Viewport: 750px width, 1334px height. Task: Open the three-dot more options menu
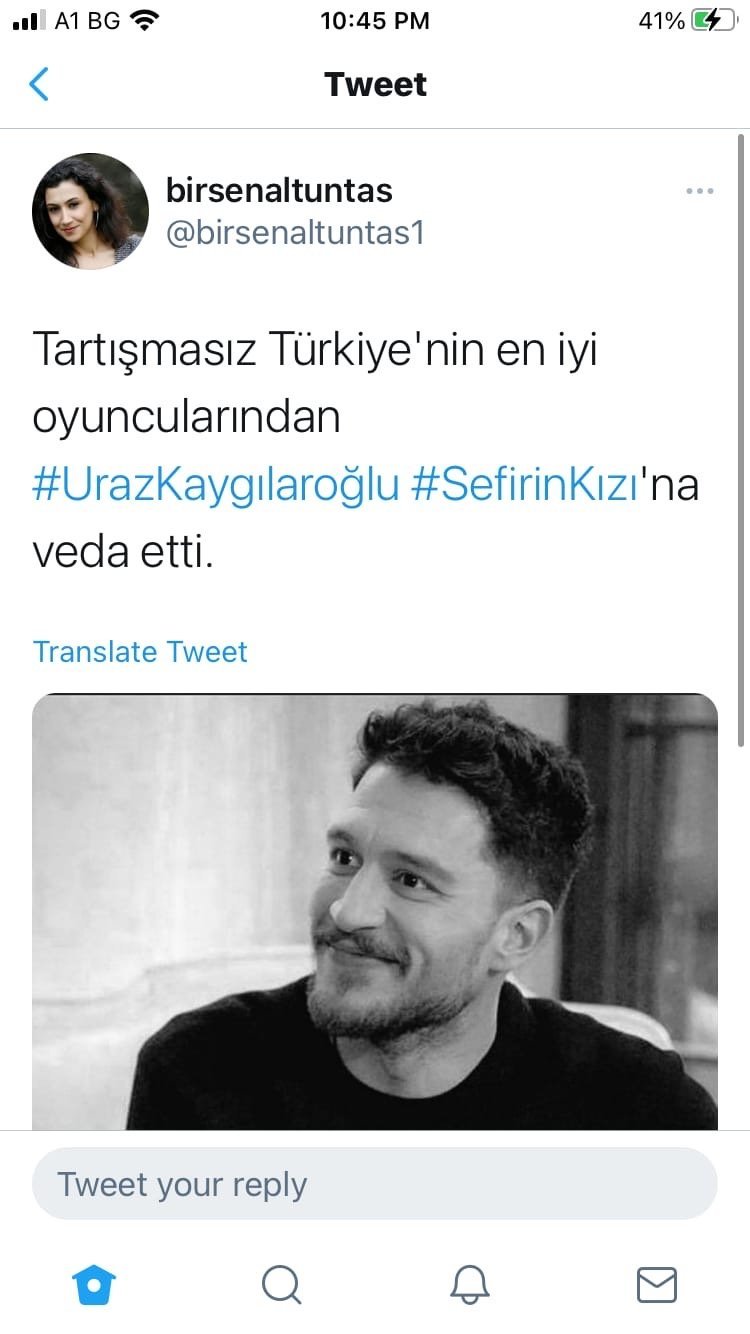point(699,191)
